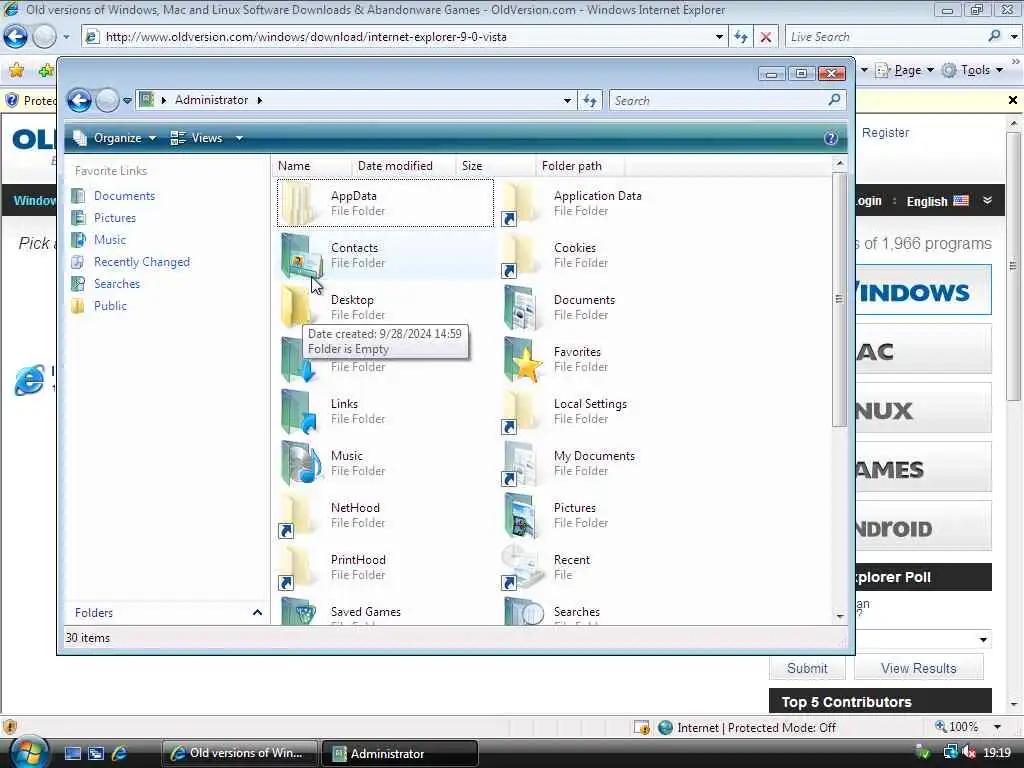Open the Favorites star folder icon
The width and height of the screenshot is (1024, 768).
524,359
